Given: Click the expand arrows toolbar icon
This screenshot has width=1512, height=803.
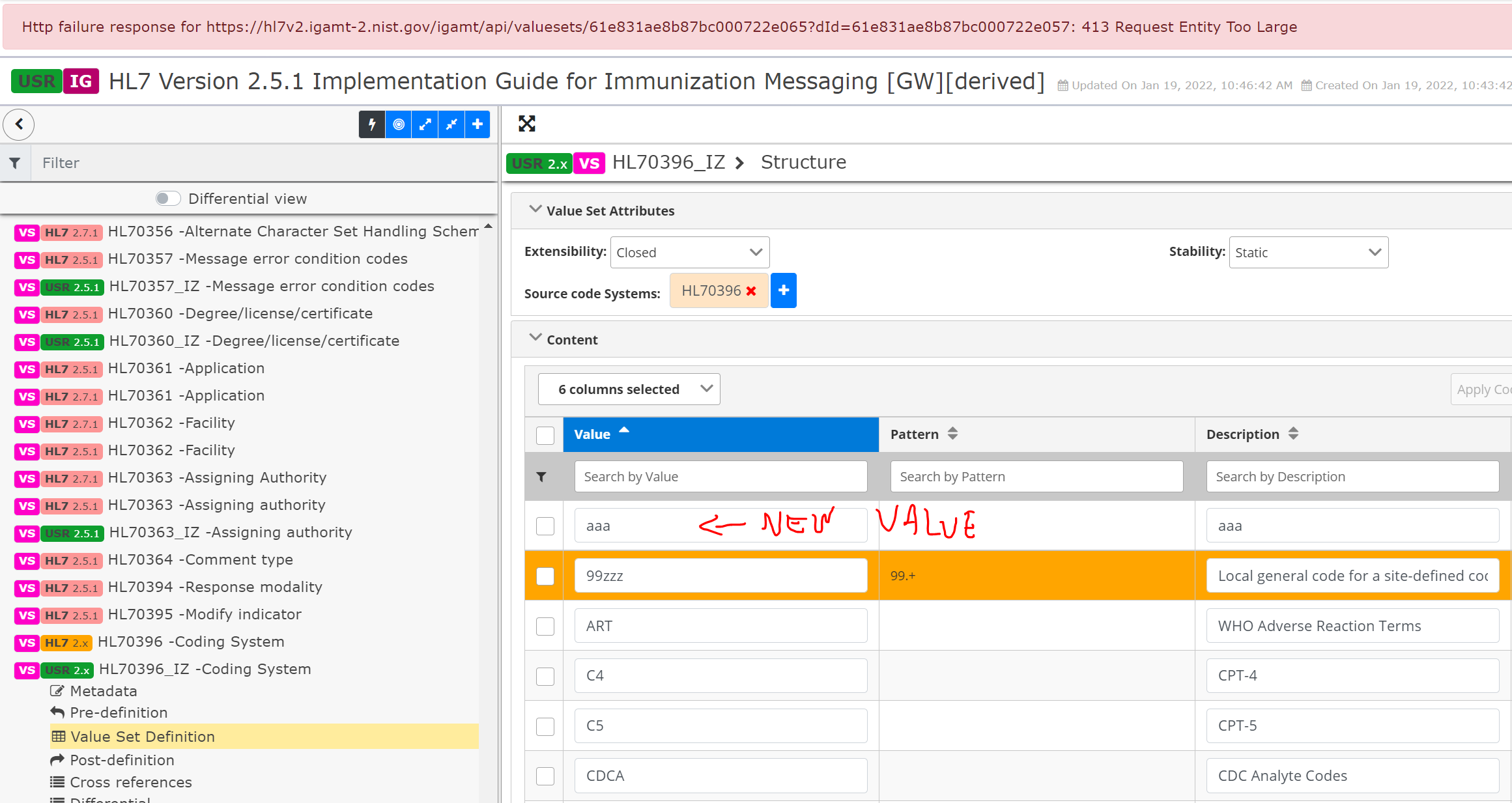Looking at the screenshot, I should coord(425,124).
